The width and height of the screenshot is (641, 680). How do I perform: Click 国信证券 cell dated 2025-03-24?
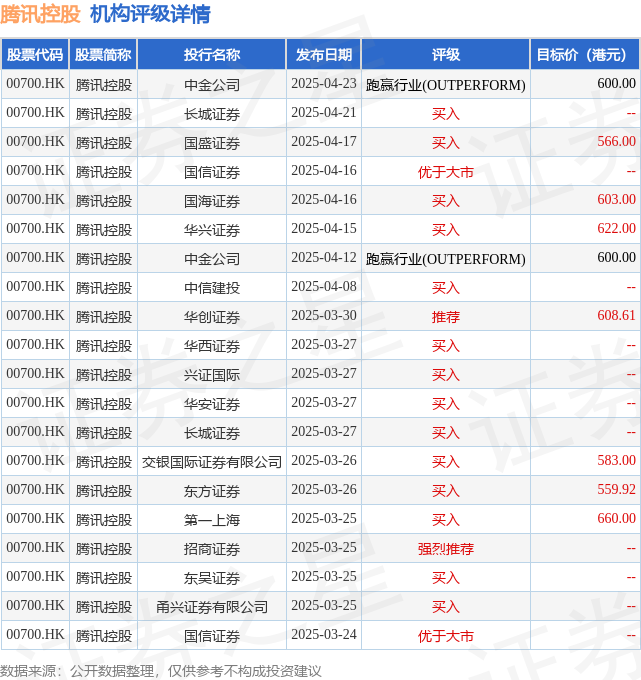[212, 636]
